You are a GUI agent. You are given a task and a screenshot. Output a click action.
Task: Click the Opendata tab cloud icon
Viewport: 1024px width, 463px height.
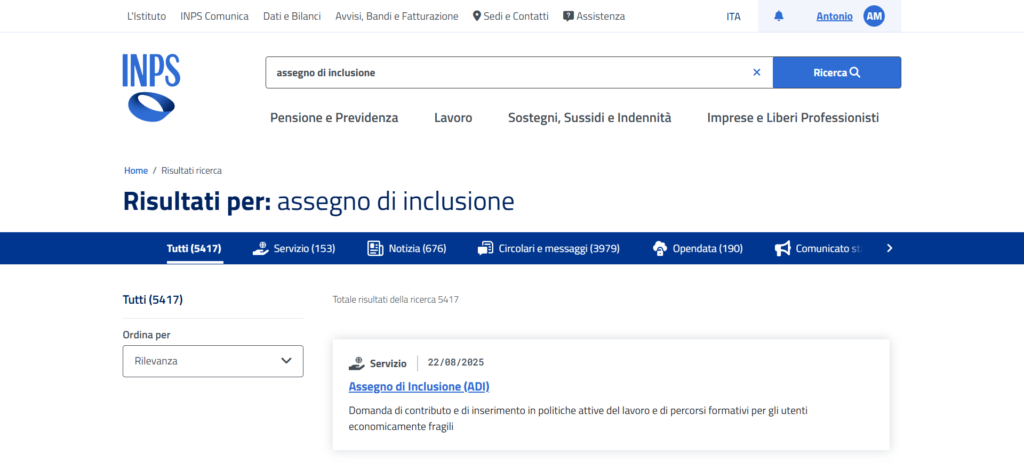[x=660, y=248]
